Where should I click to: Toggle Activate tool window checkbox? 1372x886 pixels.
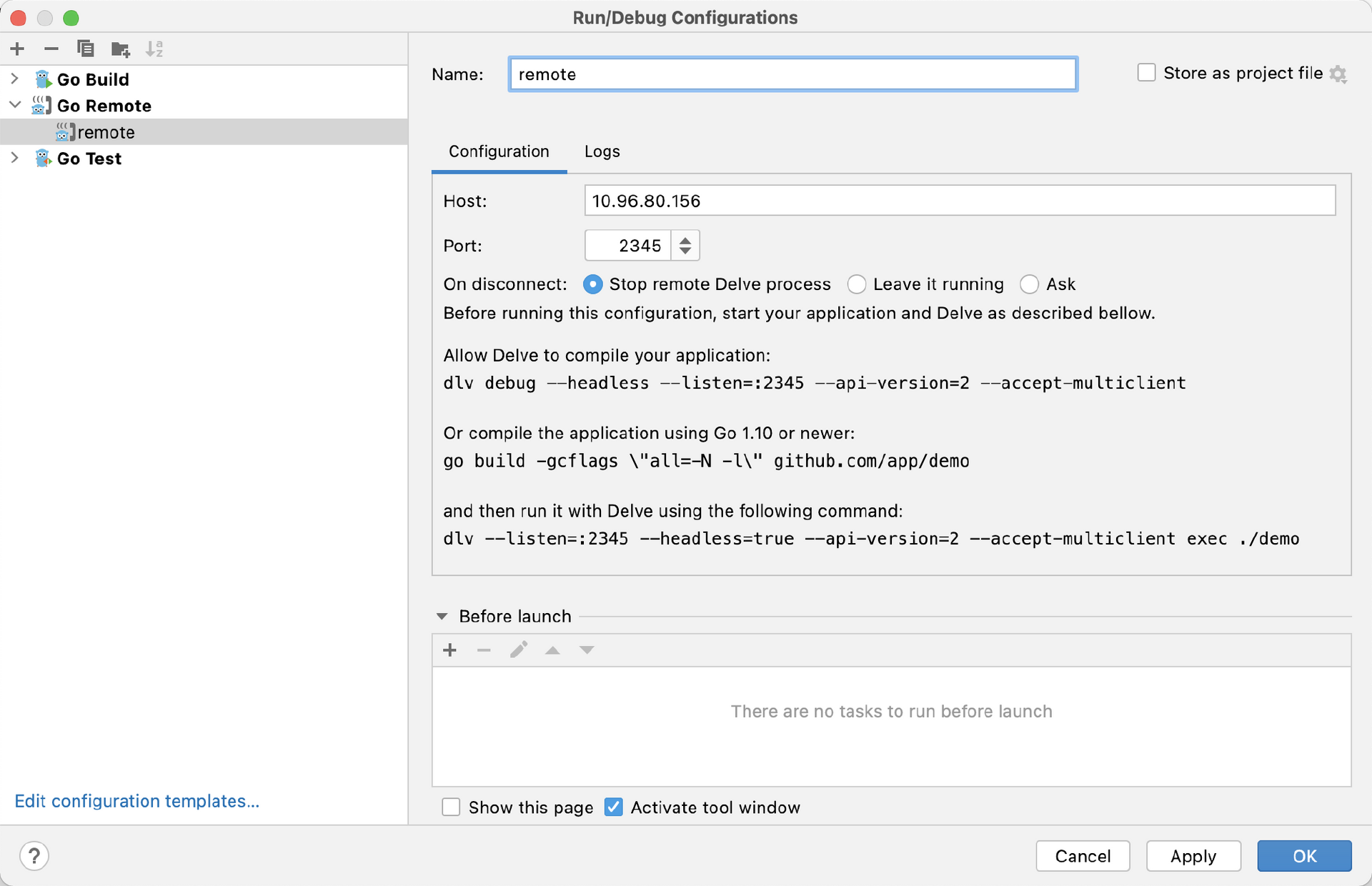(x=613, y=807)
